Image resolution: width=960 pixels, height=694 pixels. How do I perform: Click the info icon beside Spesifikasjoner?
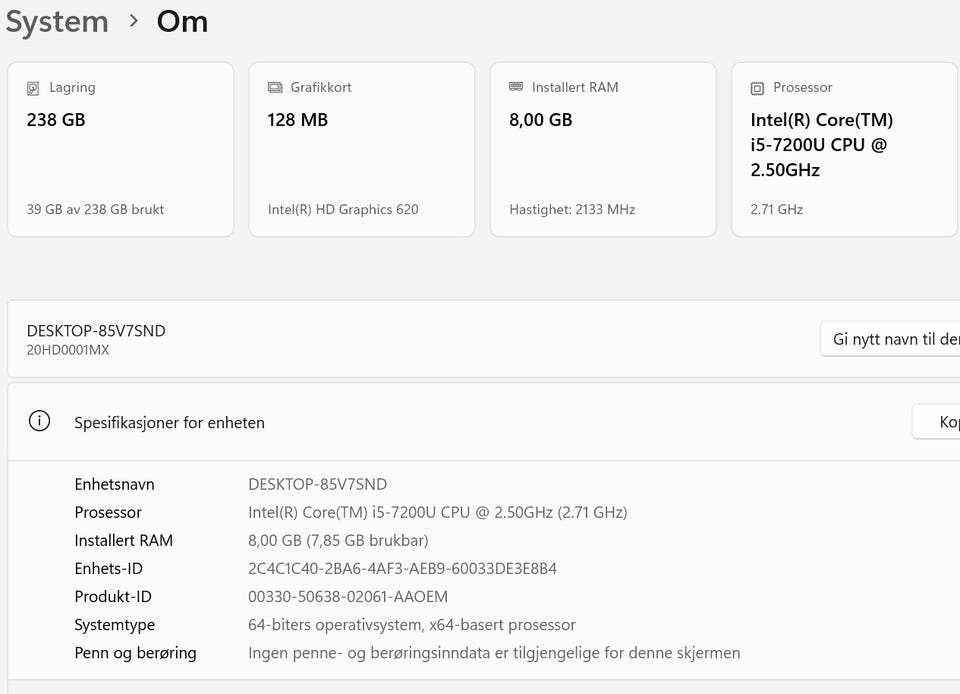click(x=39, y=422)
